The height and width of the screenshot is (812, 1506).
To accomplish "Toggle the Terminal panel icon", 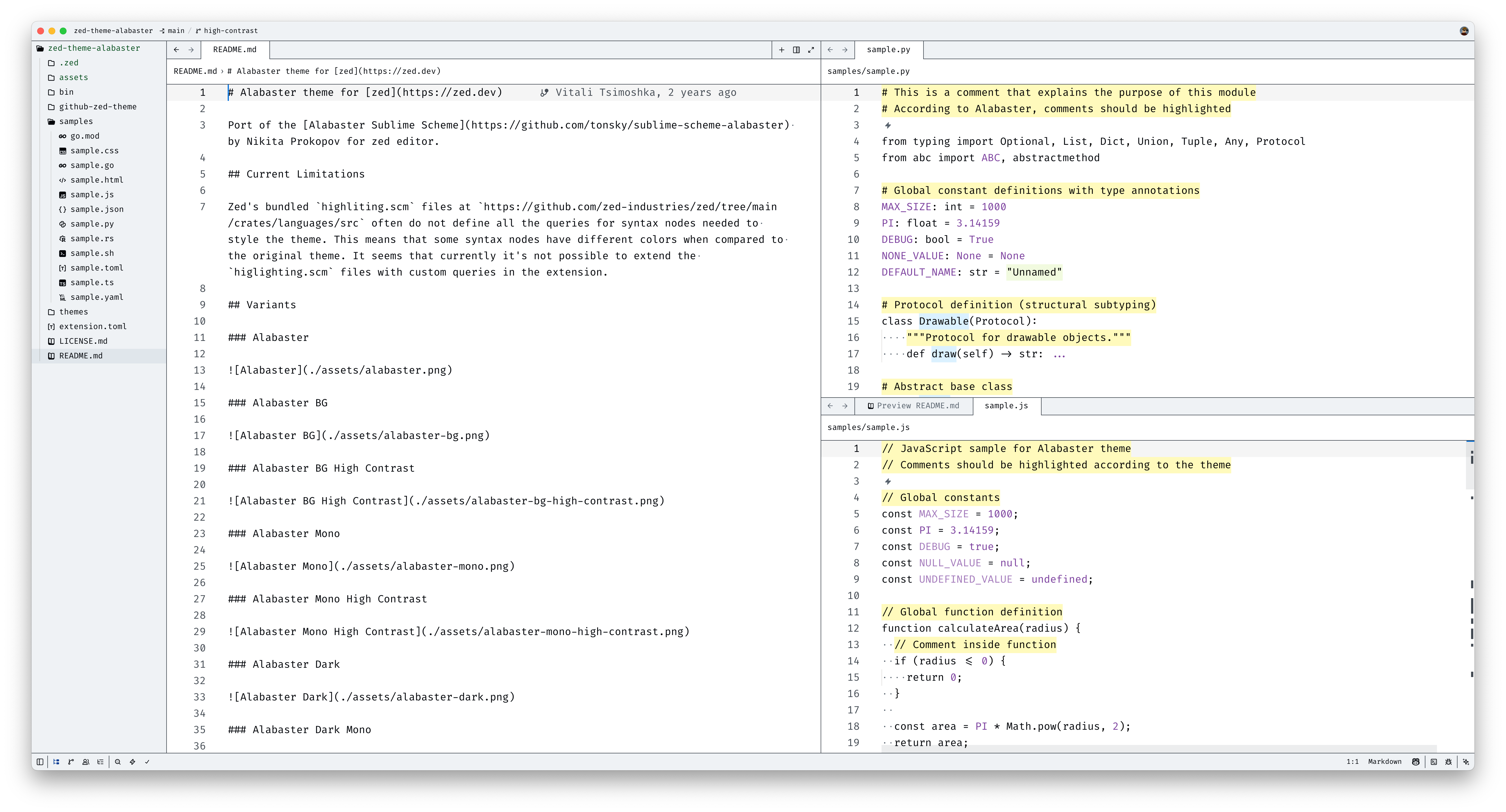I will coord(1434,762).
